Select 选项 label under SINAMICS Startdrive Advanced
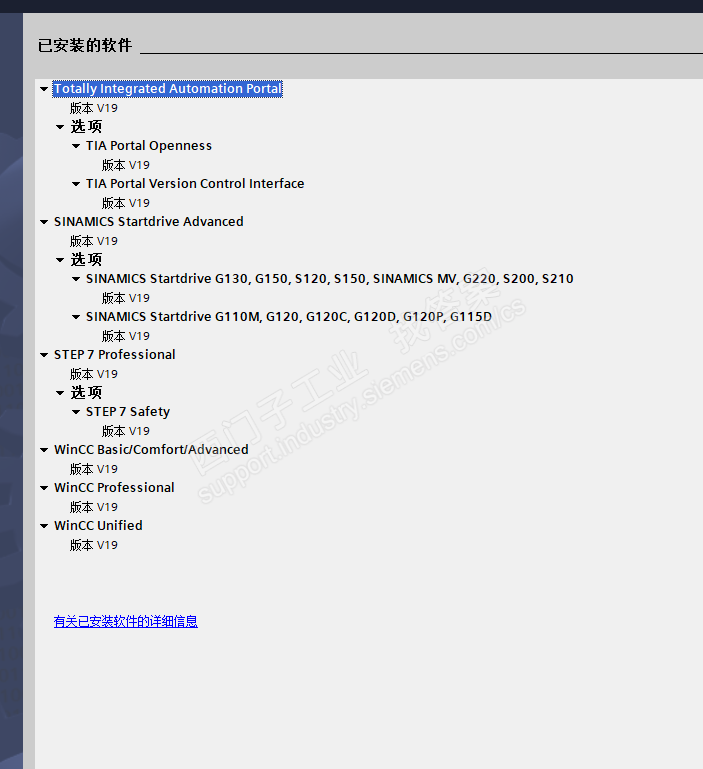Image resolution: width=703 pixels, height=769 pixels. (86, 259)
